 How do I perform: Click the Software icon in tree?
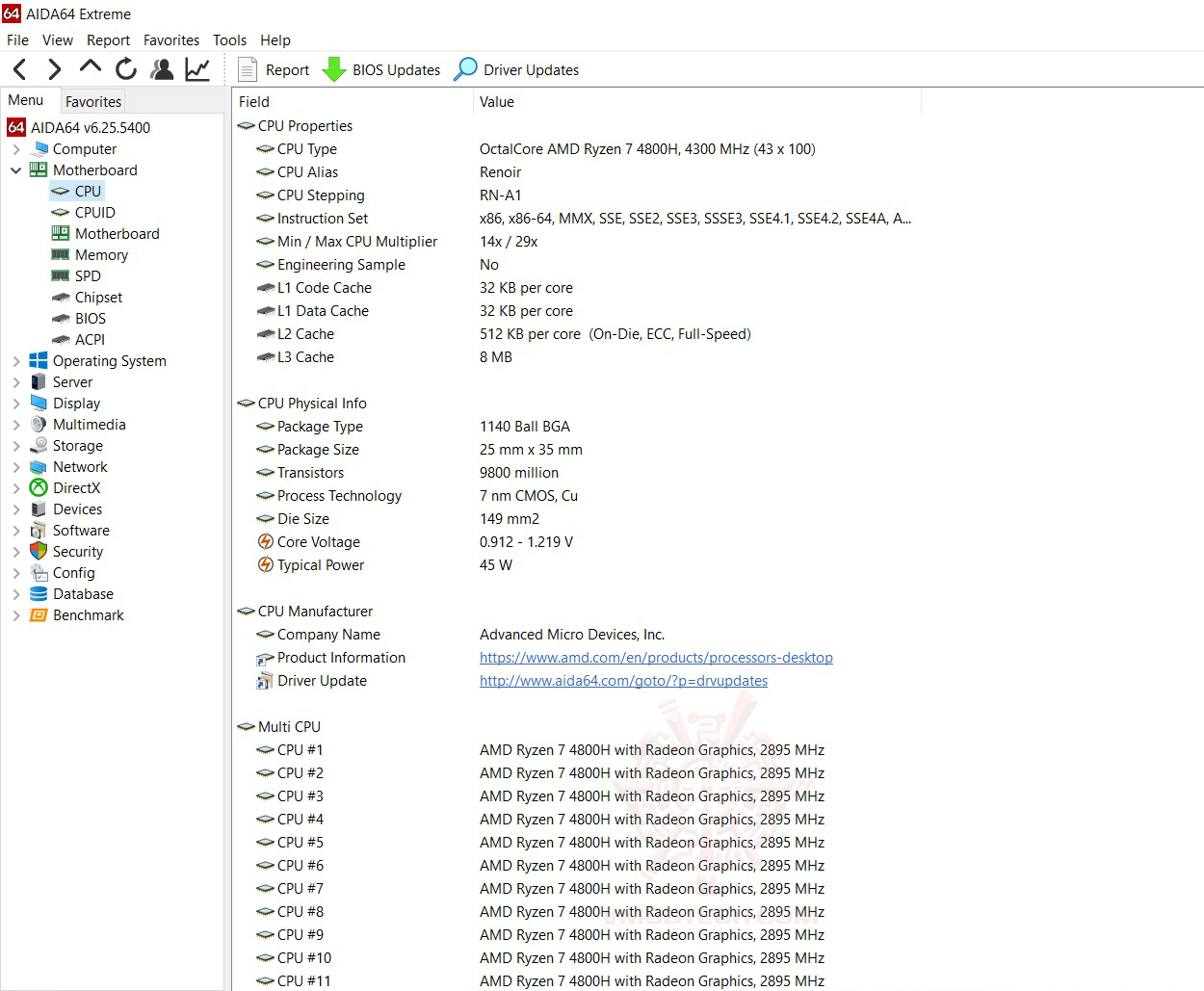pyautogui.click(x=39, y=531)
